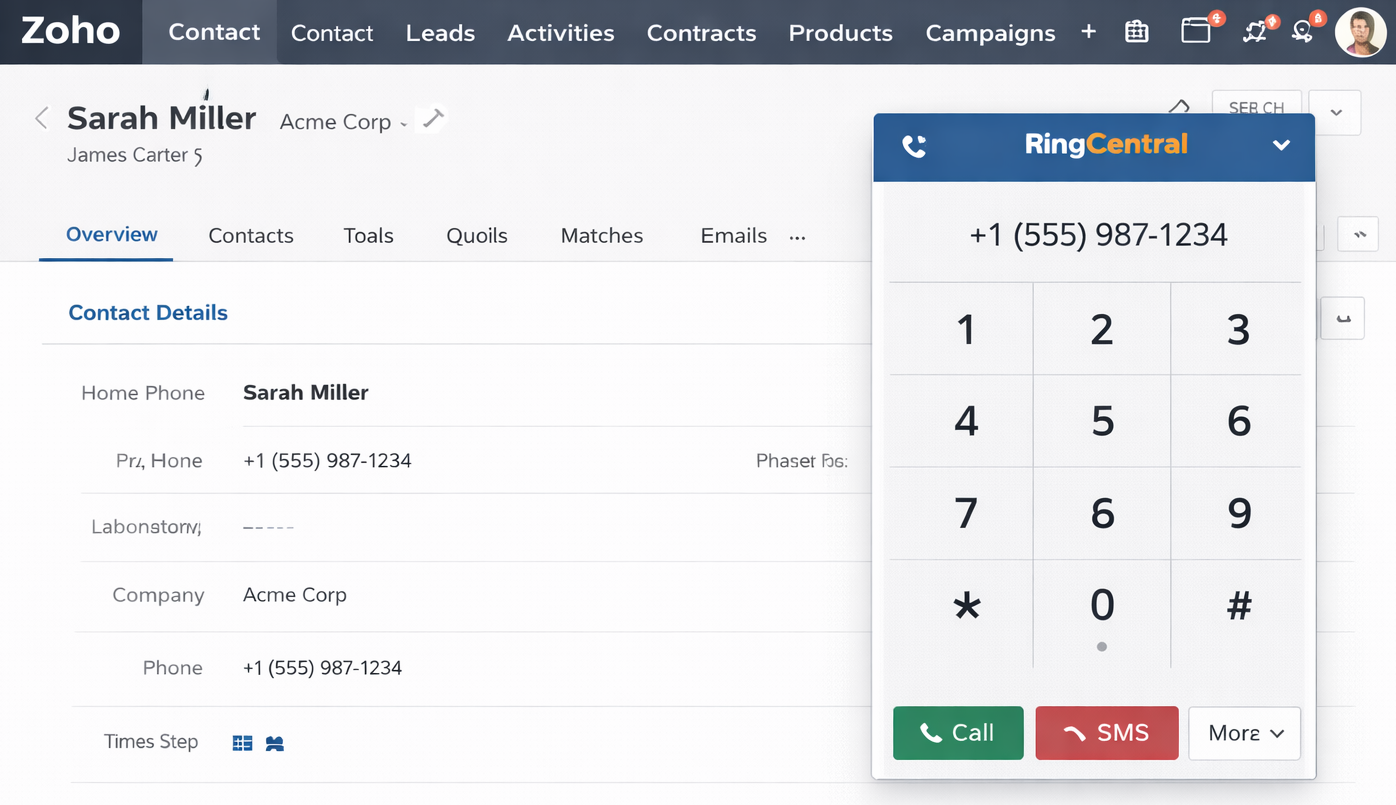Open the Leads menu item
This screenshot has height=805, width=1396.
[440, 33]
